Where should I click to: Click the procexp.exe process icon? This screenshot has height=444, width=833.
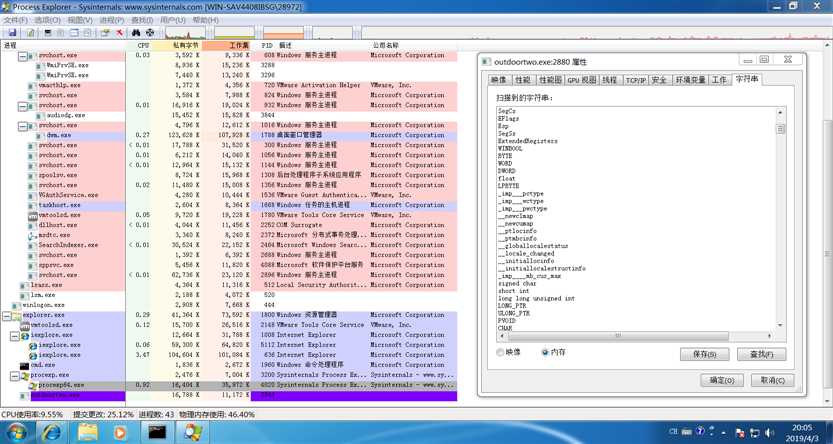pos(25,375)
